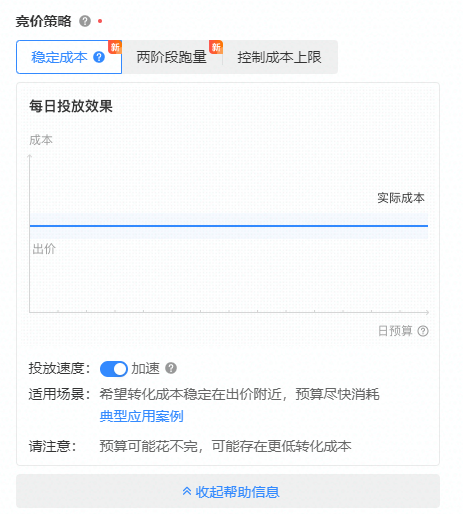Choose 控制成本上限 strategy tab
Viewport: 463px width, 514px height.
tap(280, 57)
